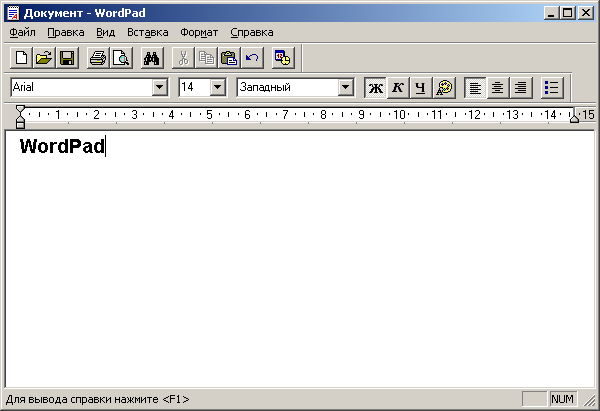Toggle underline formatting (Ч button)
This screenshot has width=600, height=411.
click(x=421, y=88)
